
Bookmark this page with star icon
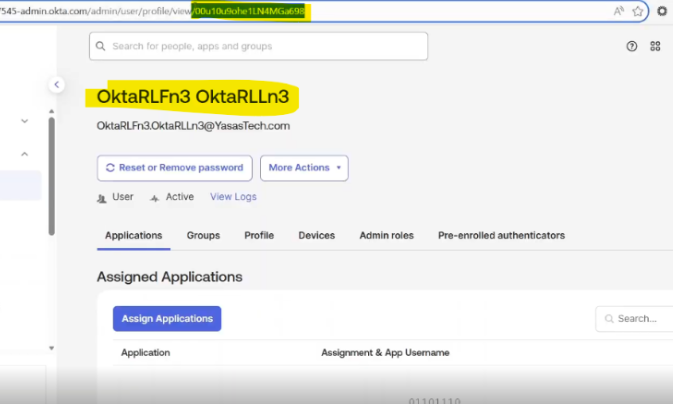point(638,11)
